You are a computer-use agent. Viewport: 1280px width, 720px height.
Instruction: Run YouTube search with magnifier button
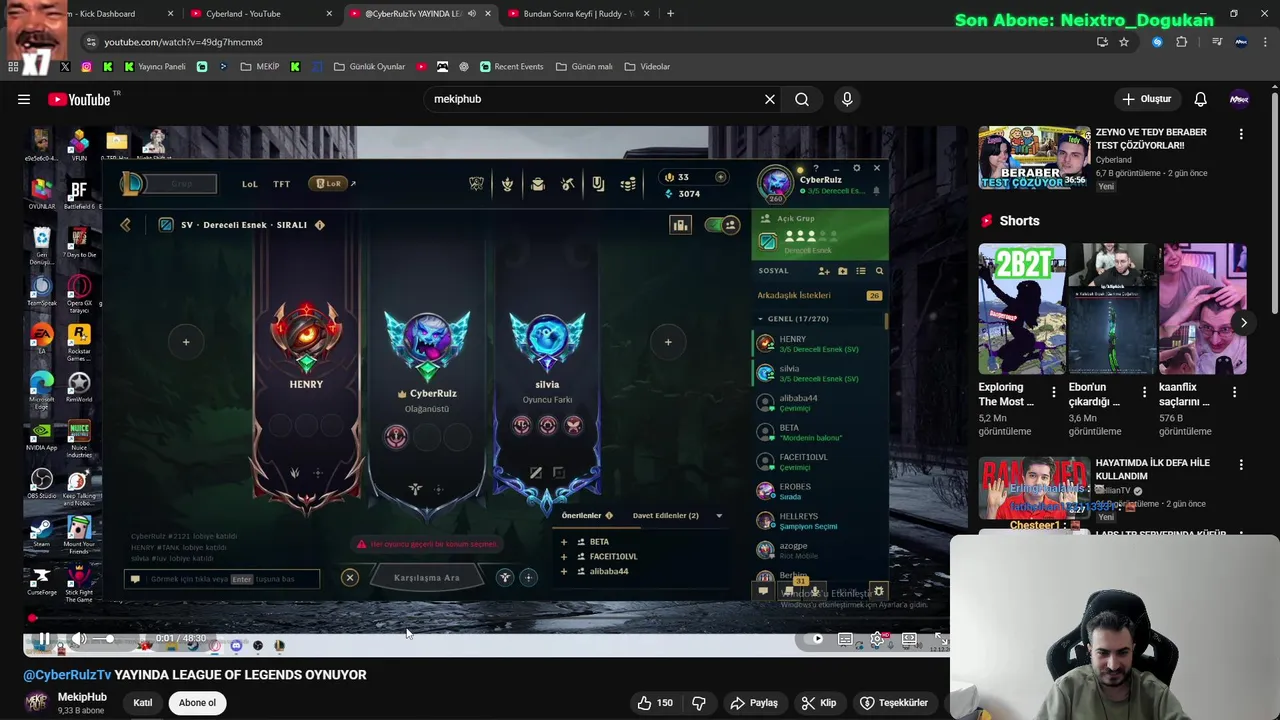click(802, 99)
